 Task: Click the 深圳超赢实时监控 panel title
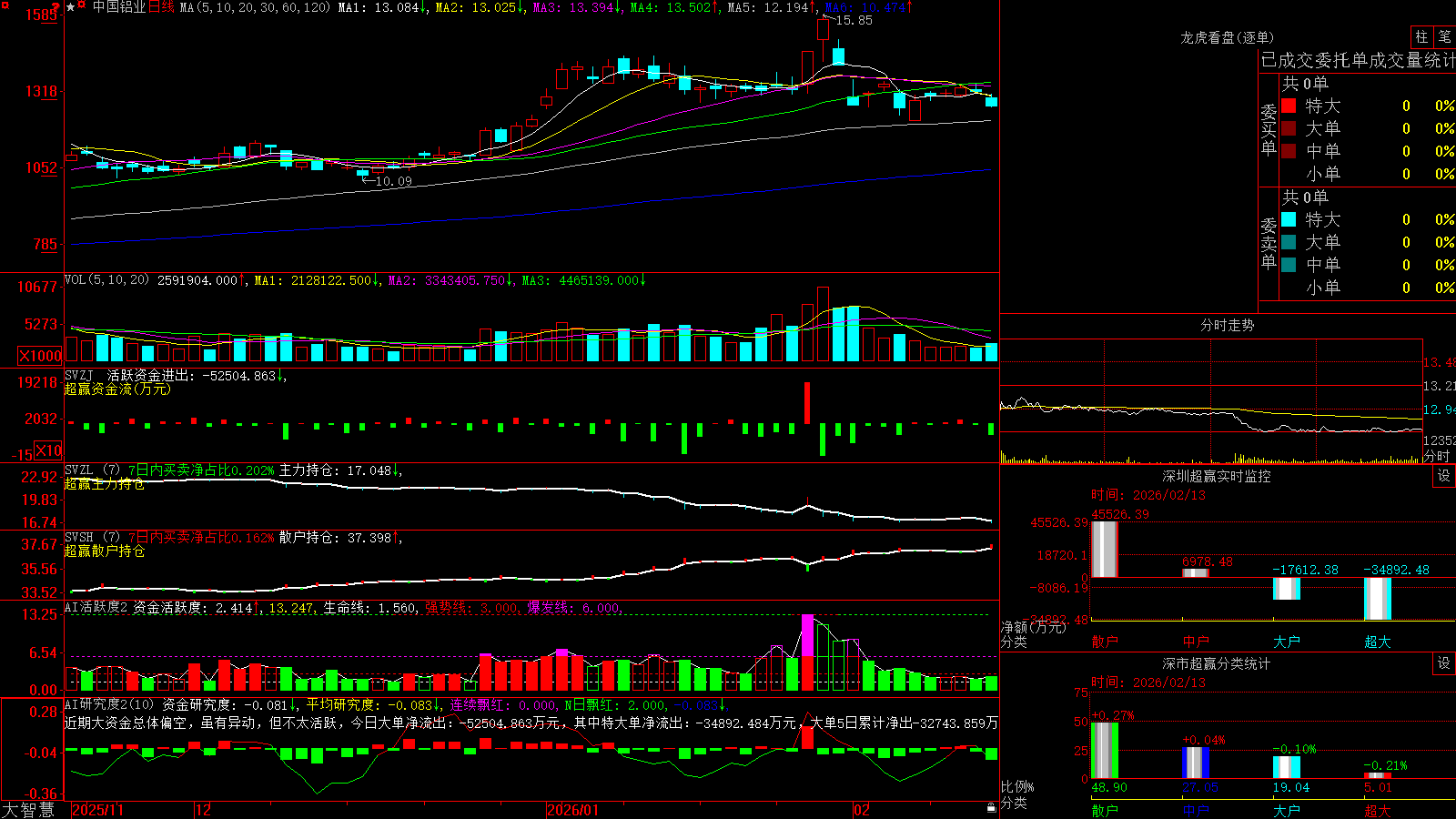coord(1217,476)
